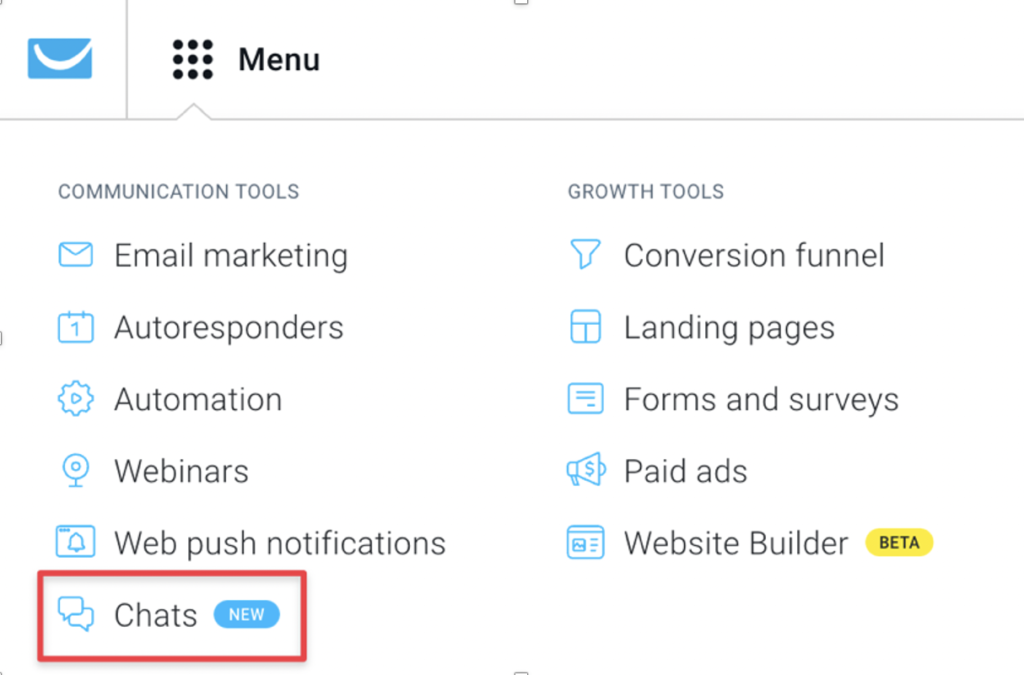
Task: Click the blue NEW badge
Action: point(247,614)
